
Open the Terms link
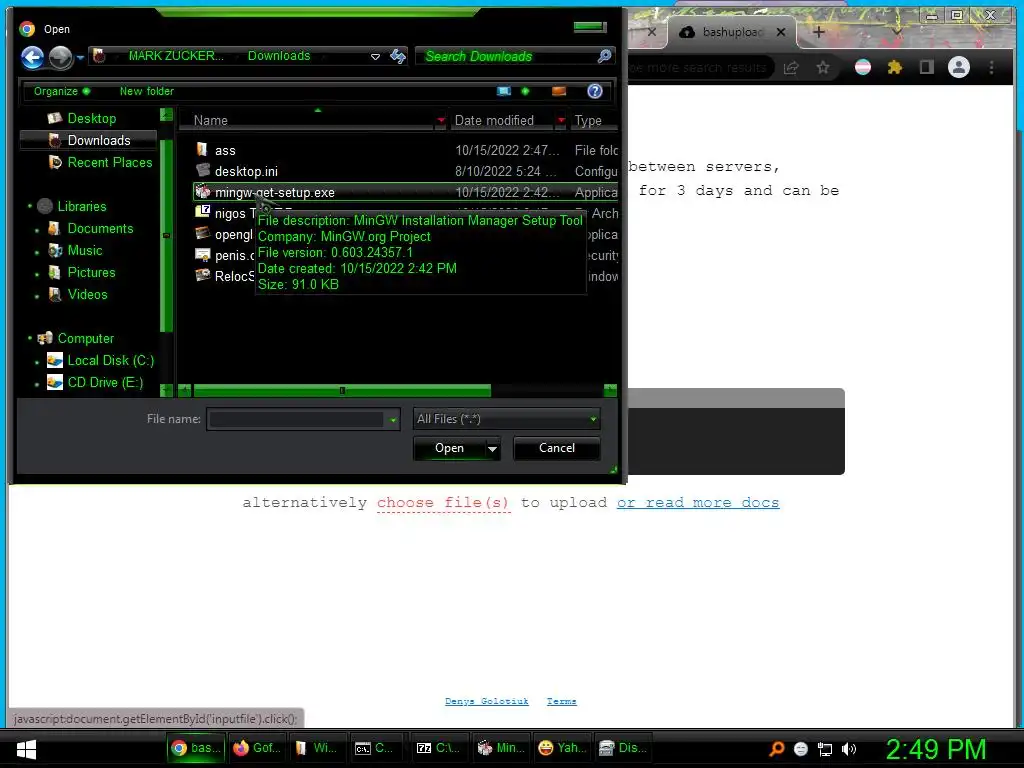pyautogui.click(x=562, y=701)
